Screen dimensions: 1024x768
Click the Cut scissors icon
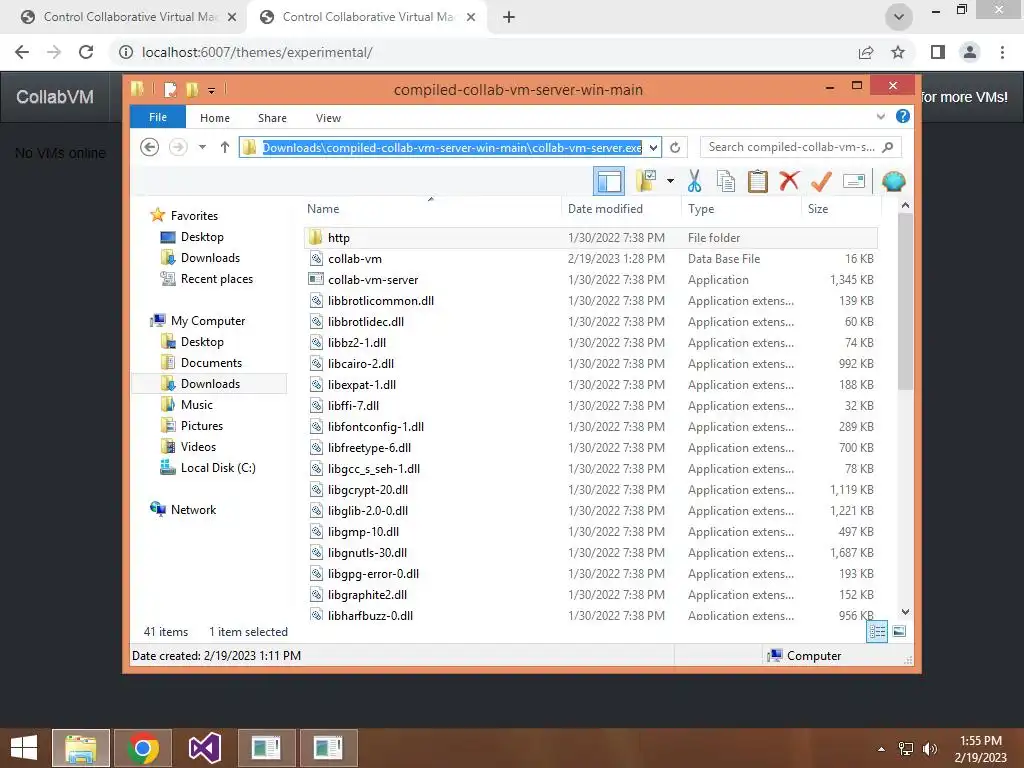694,181
